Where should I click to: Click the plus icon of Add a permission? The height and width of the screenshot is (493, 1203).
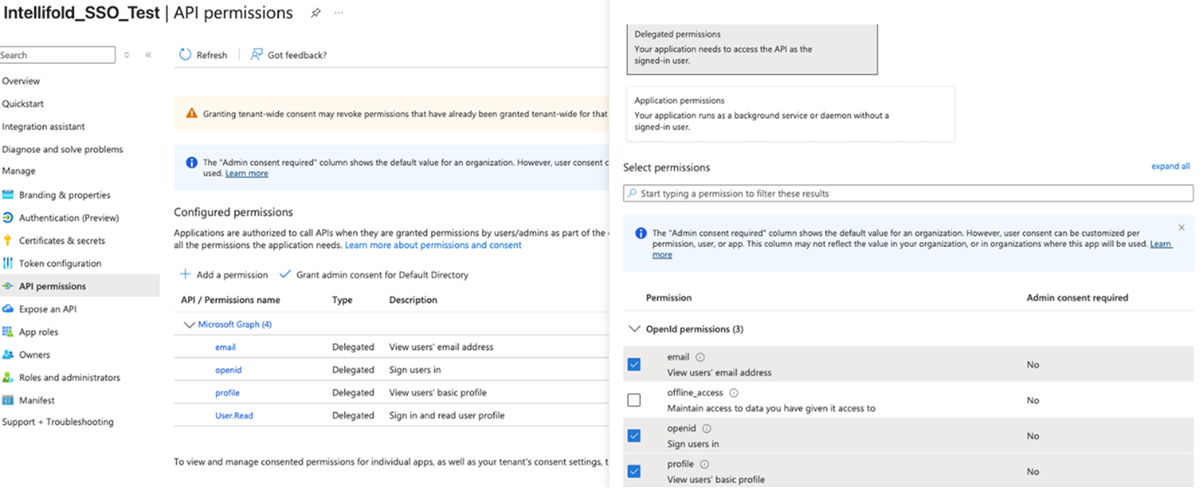(x=185, y=274)
